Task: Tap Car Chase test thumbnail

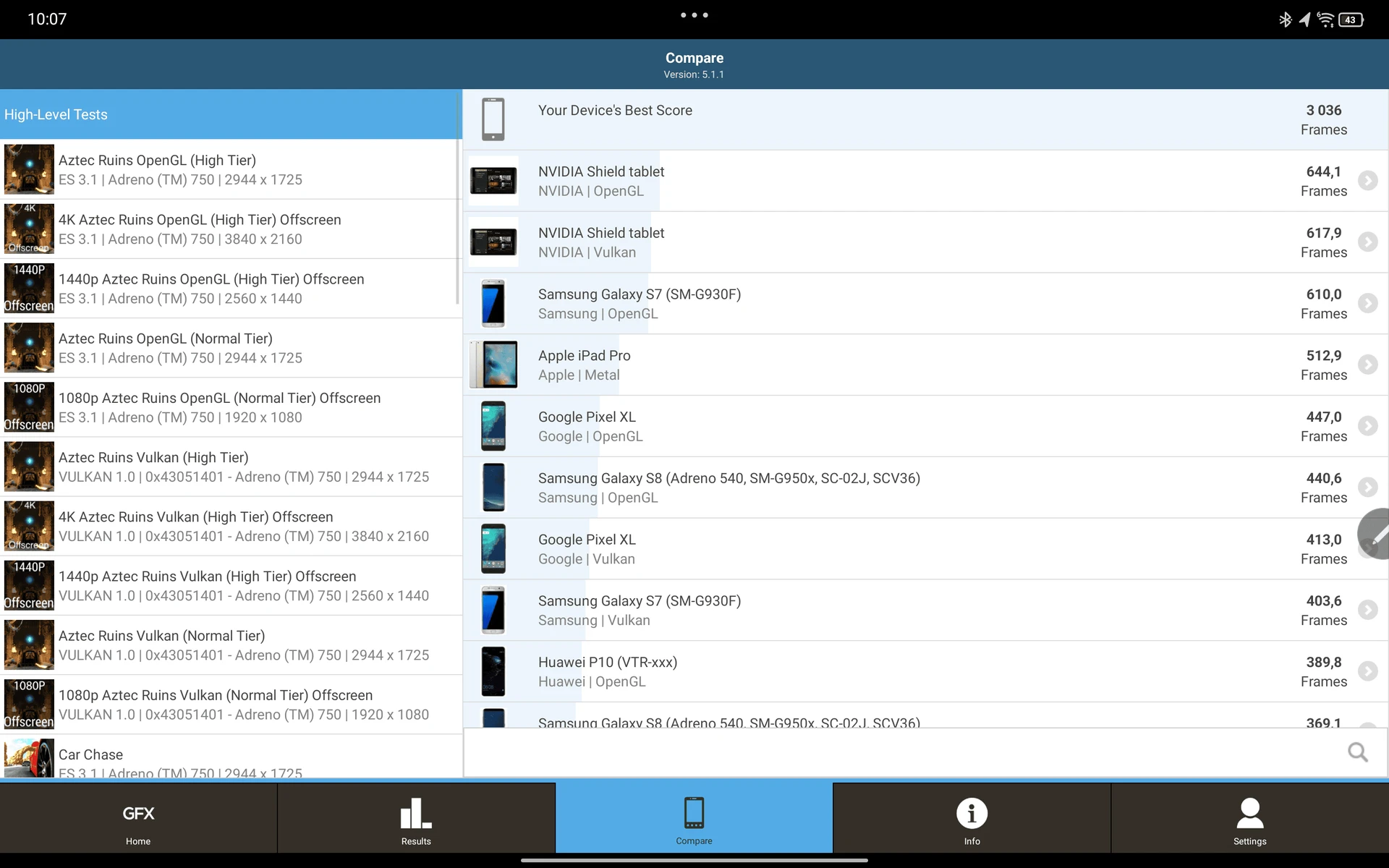Action: [29, 758]
